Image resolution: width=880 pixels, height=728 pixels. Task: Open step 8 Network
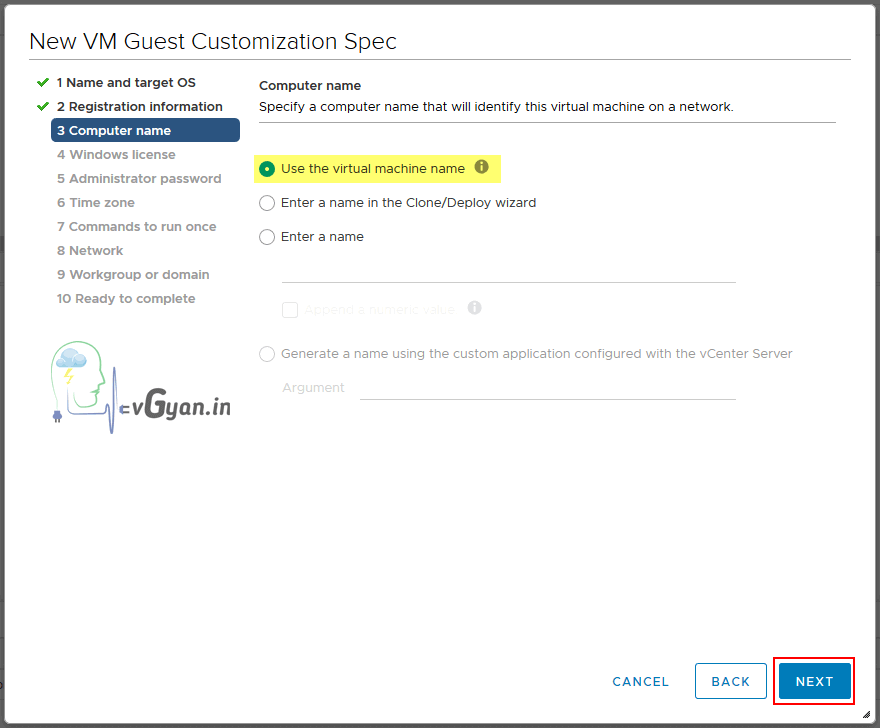click(x=90, y=250)
